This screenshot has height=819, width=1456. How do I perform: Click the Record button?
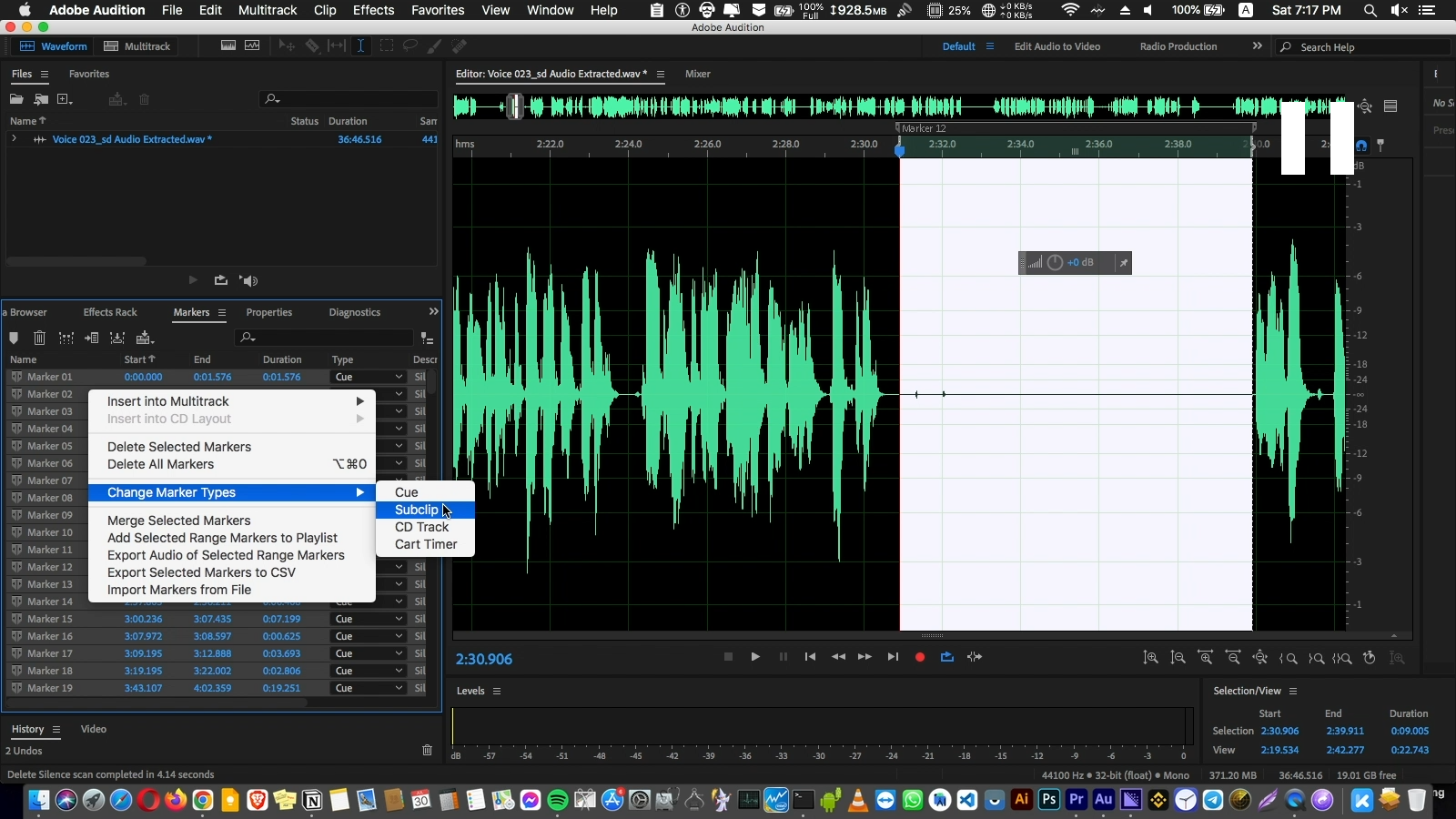click(x=920, y=657)
